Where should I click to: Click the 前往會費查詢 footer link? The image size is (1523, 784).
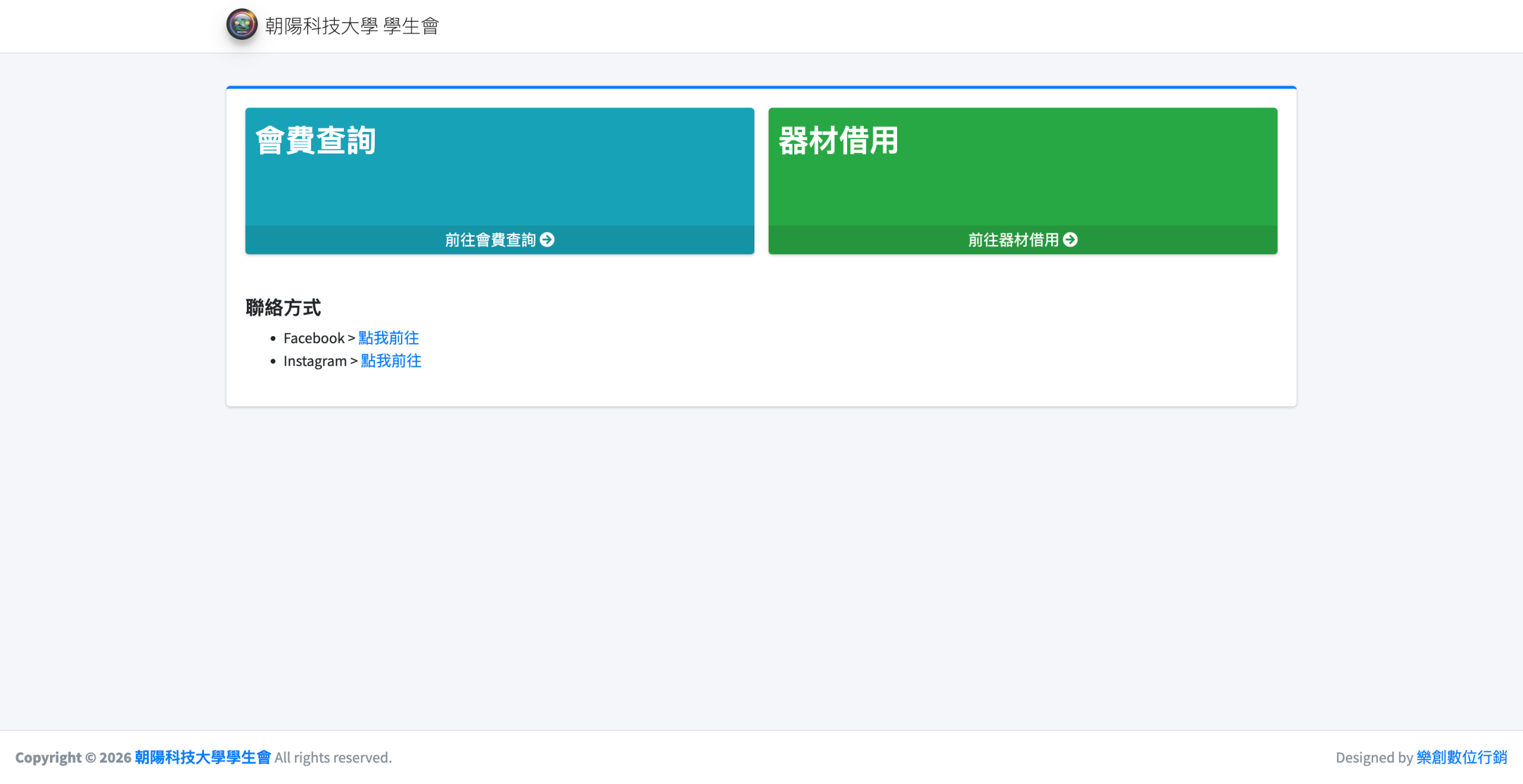[490, 240]
